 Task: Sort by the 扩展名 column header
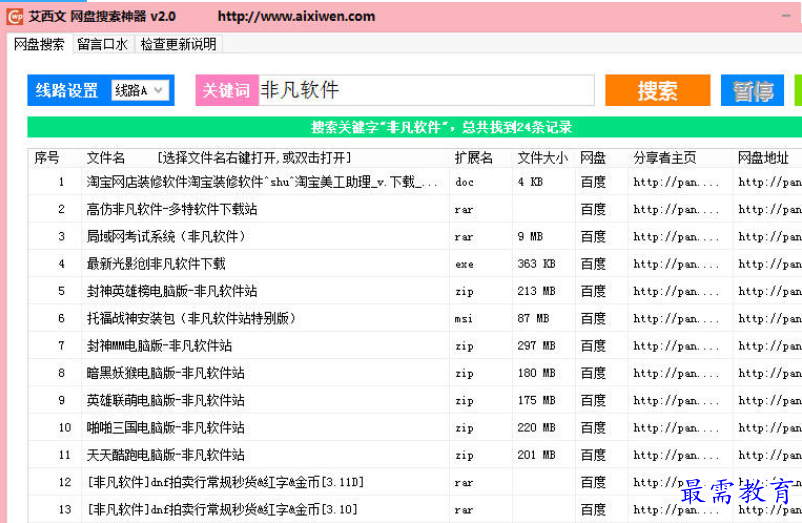point(474,158)
